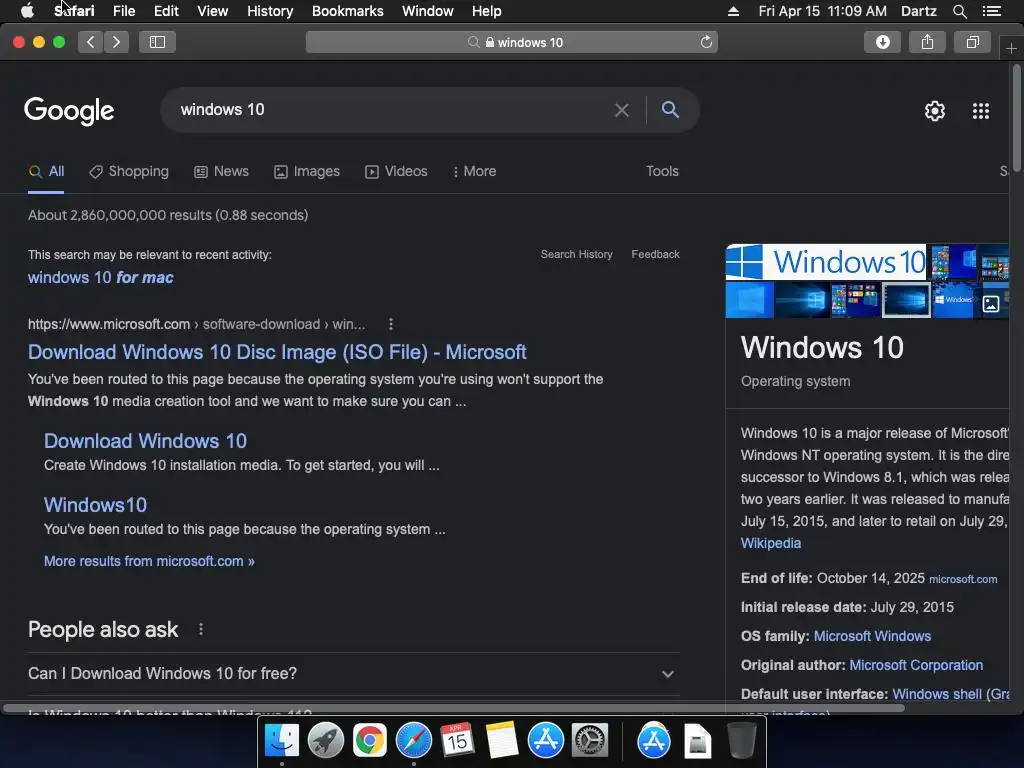Open the Windows 10 logo thumbnail
The height and width of the screenshot is (768, 1024).
point(825,262)
